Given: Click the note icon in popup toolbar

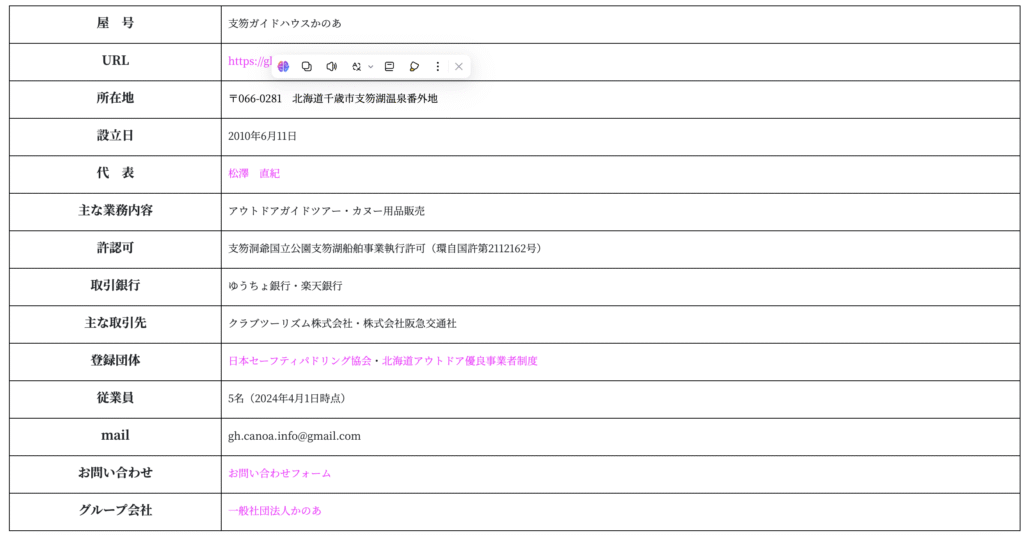Looking at the screenshot, I should (x=389, y=67).
